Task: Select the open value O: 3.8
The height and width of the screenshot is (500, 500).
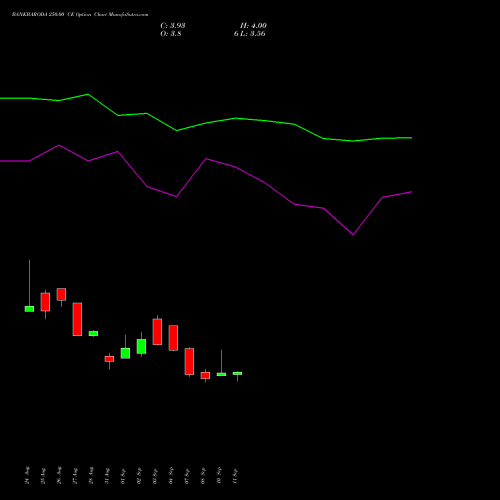Action: (x=171, y=34)
